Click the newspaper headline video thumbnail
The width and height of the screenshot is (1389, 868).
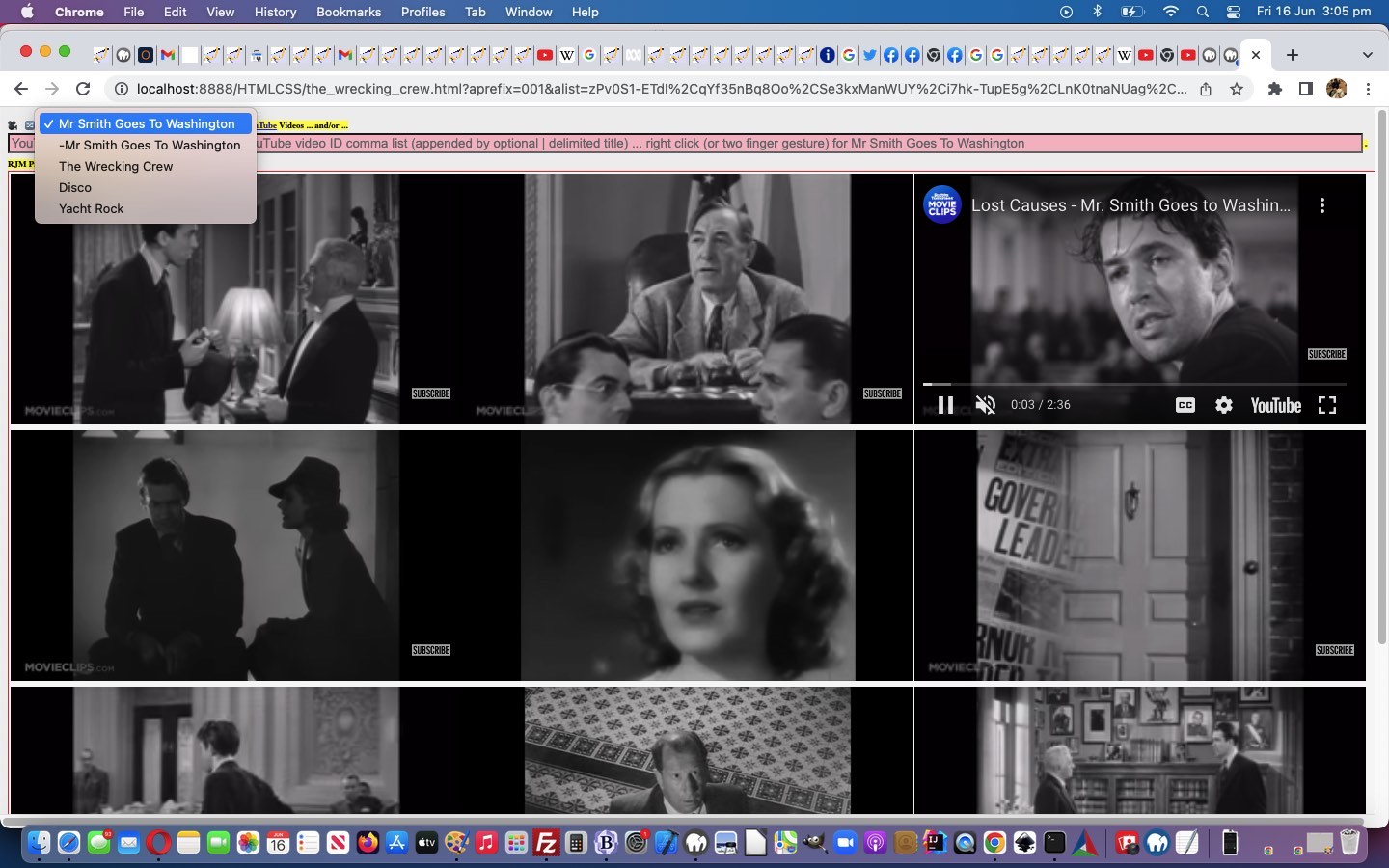pyautogui.click(x=1139, y=556)
